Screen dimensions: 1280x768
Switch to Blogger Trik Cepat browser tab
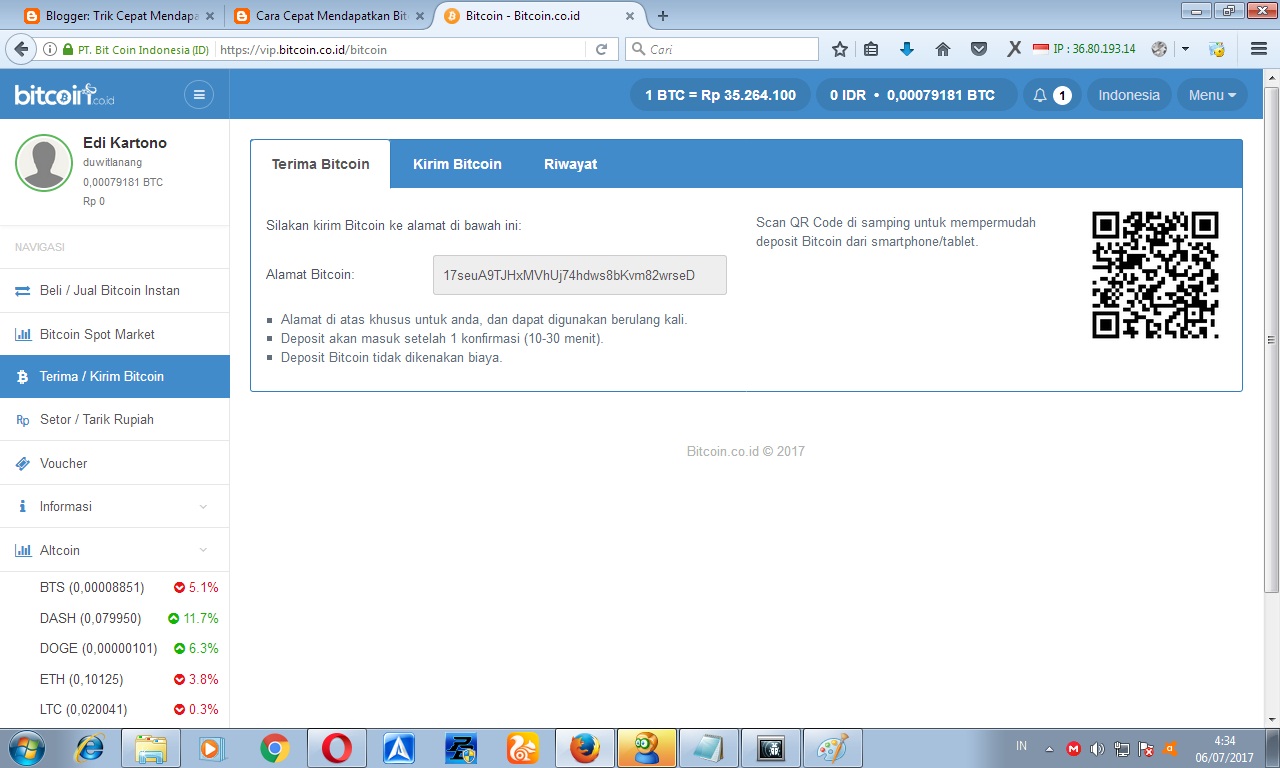[118, 16]
